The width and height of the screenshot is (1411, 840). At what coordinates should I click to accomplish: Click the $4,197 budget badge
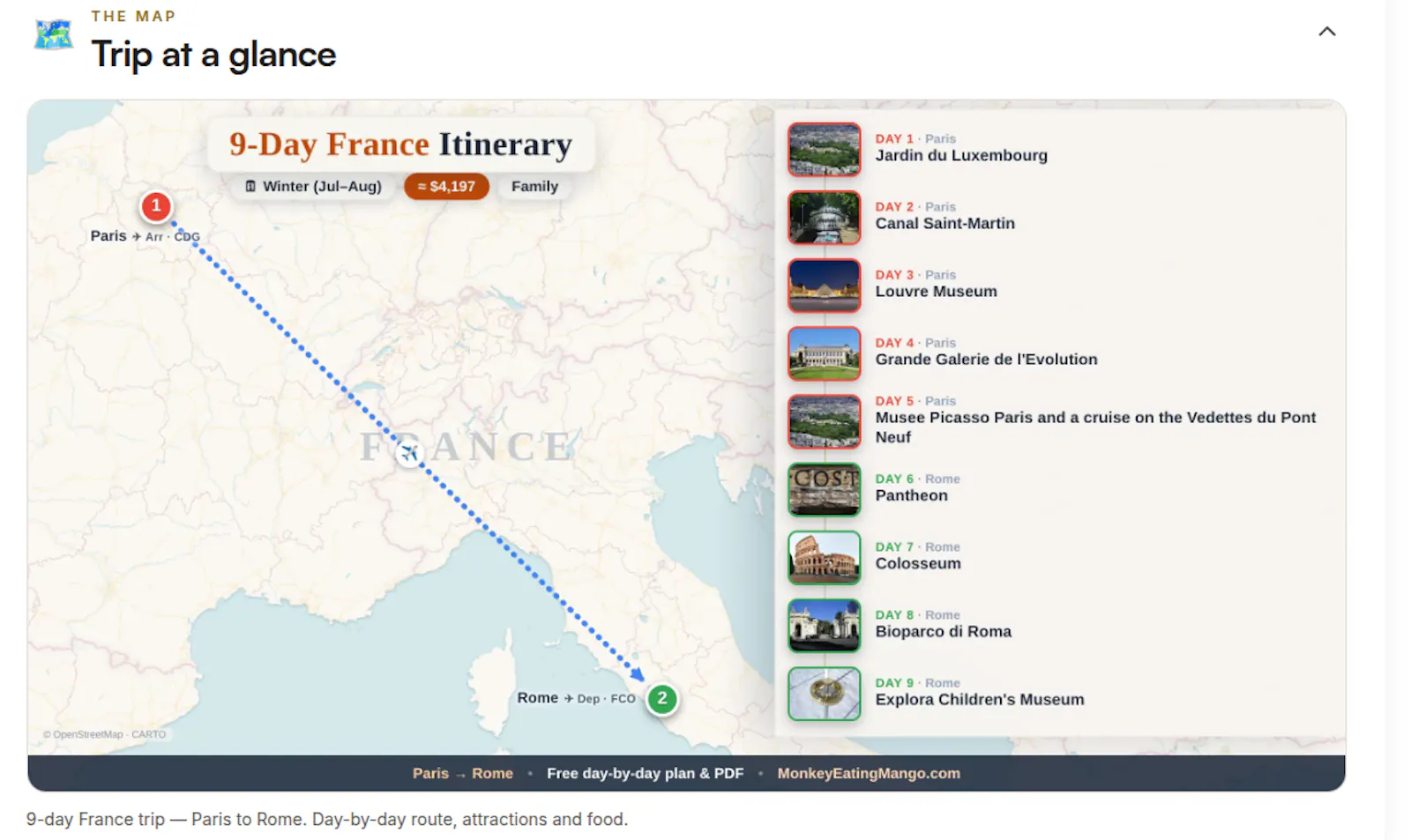[x=446, y=186]
